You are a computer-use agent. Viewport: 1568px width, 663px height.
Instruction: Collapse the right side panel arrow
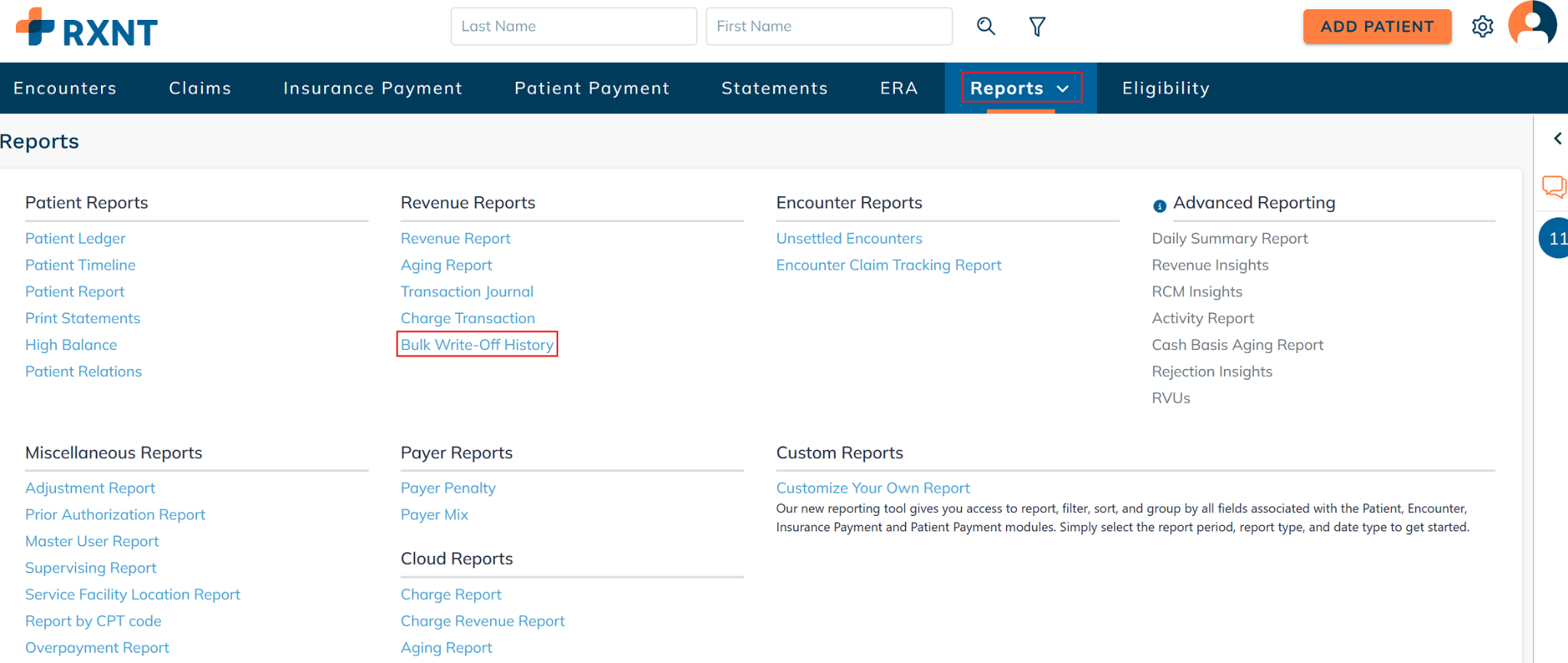point(1557,139)
